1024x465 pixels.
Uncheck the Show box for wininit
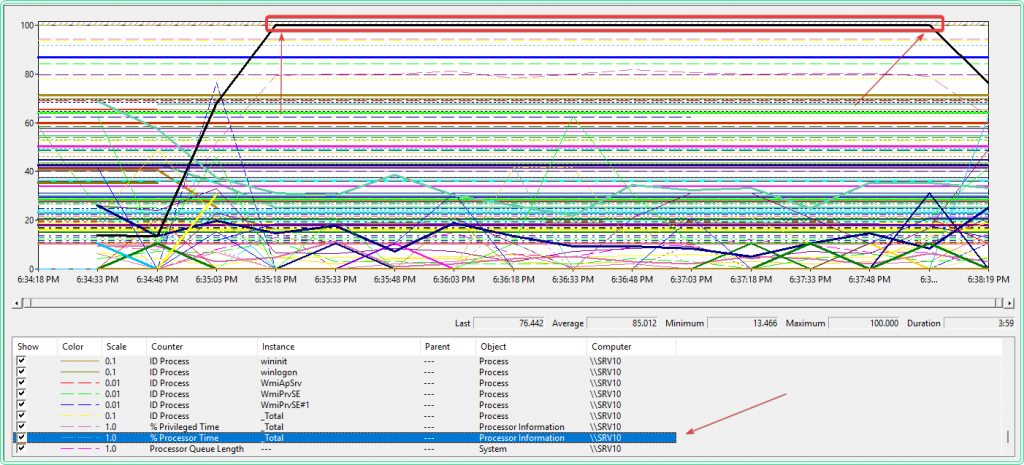[21, 361]
